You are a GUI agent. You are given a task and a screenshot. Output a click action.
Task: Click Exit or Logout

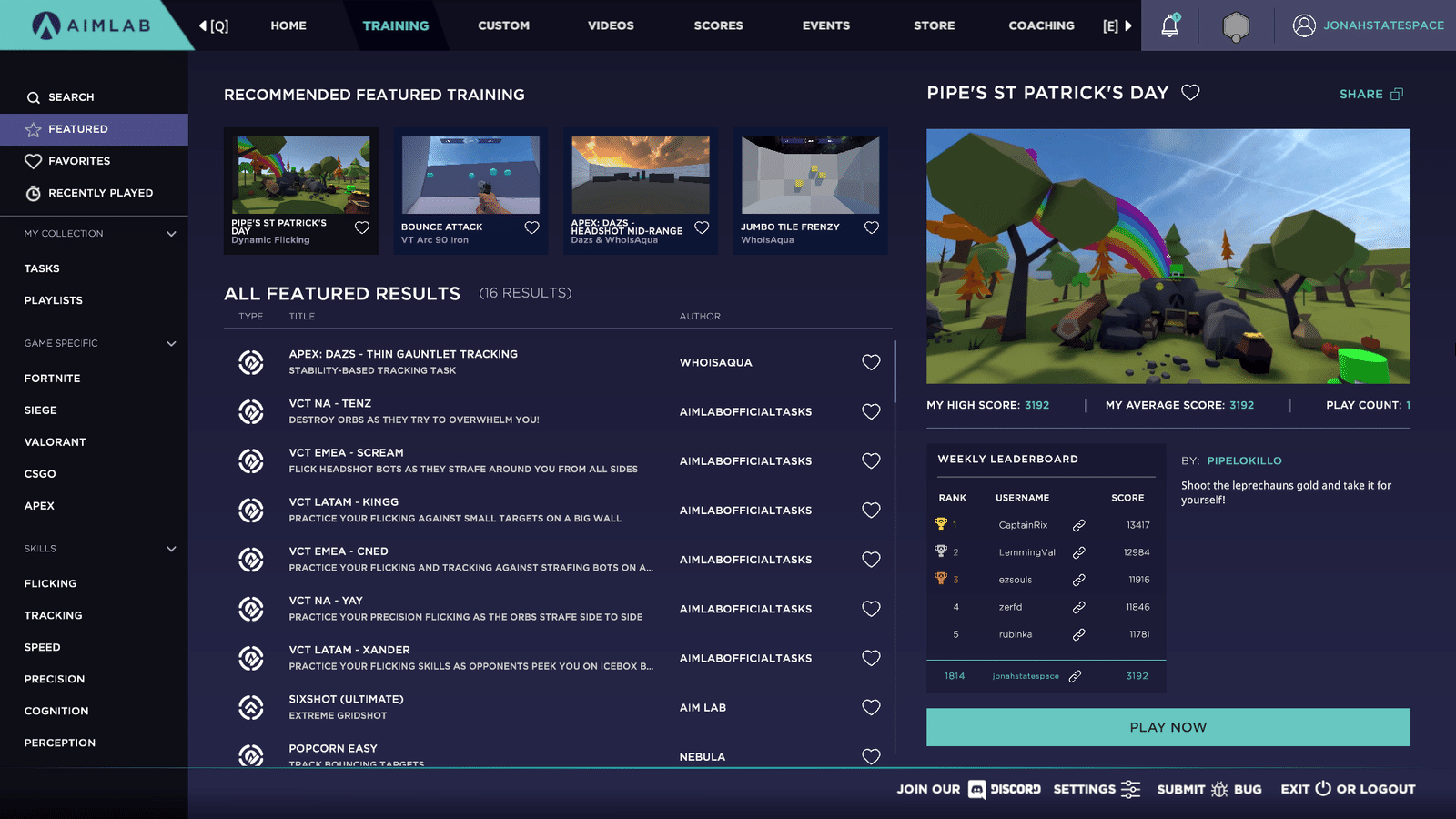[1348, 789]
